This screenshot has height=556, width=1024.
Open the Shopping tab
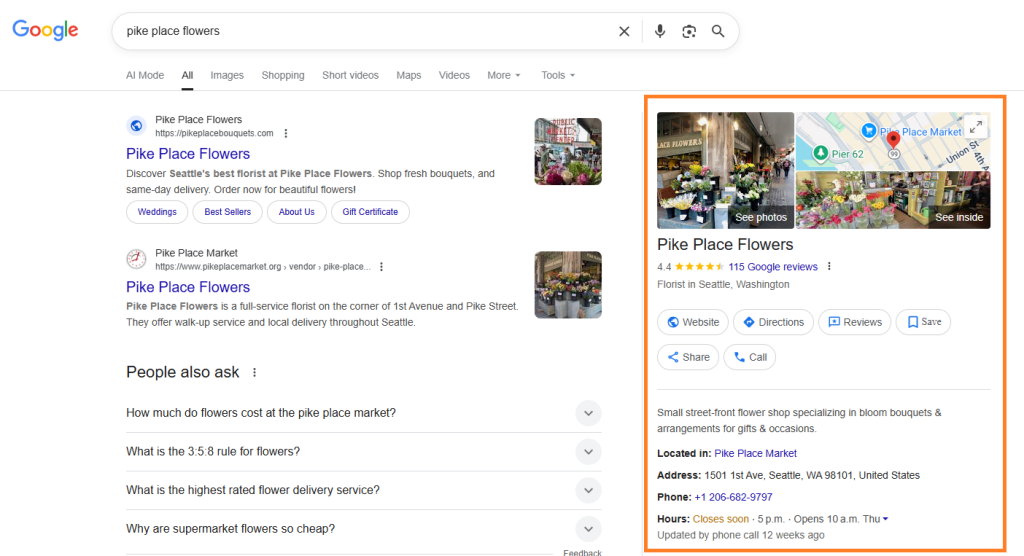[x=283, y=75]
